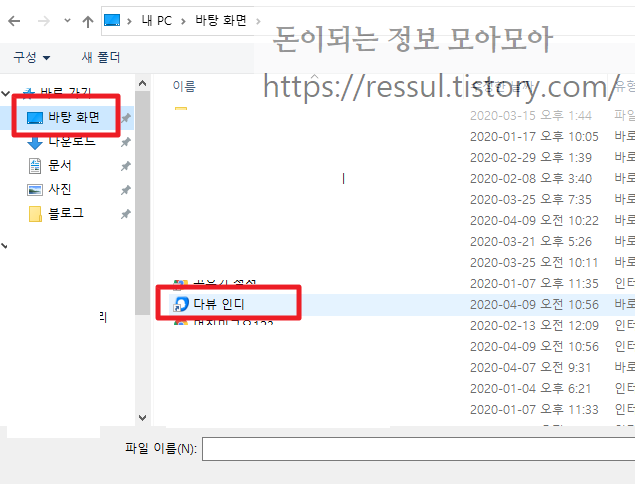The height and width of the screenshot is (484, 635).
Task: Click the PC icon in address bar
Action: click(112, 20)
